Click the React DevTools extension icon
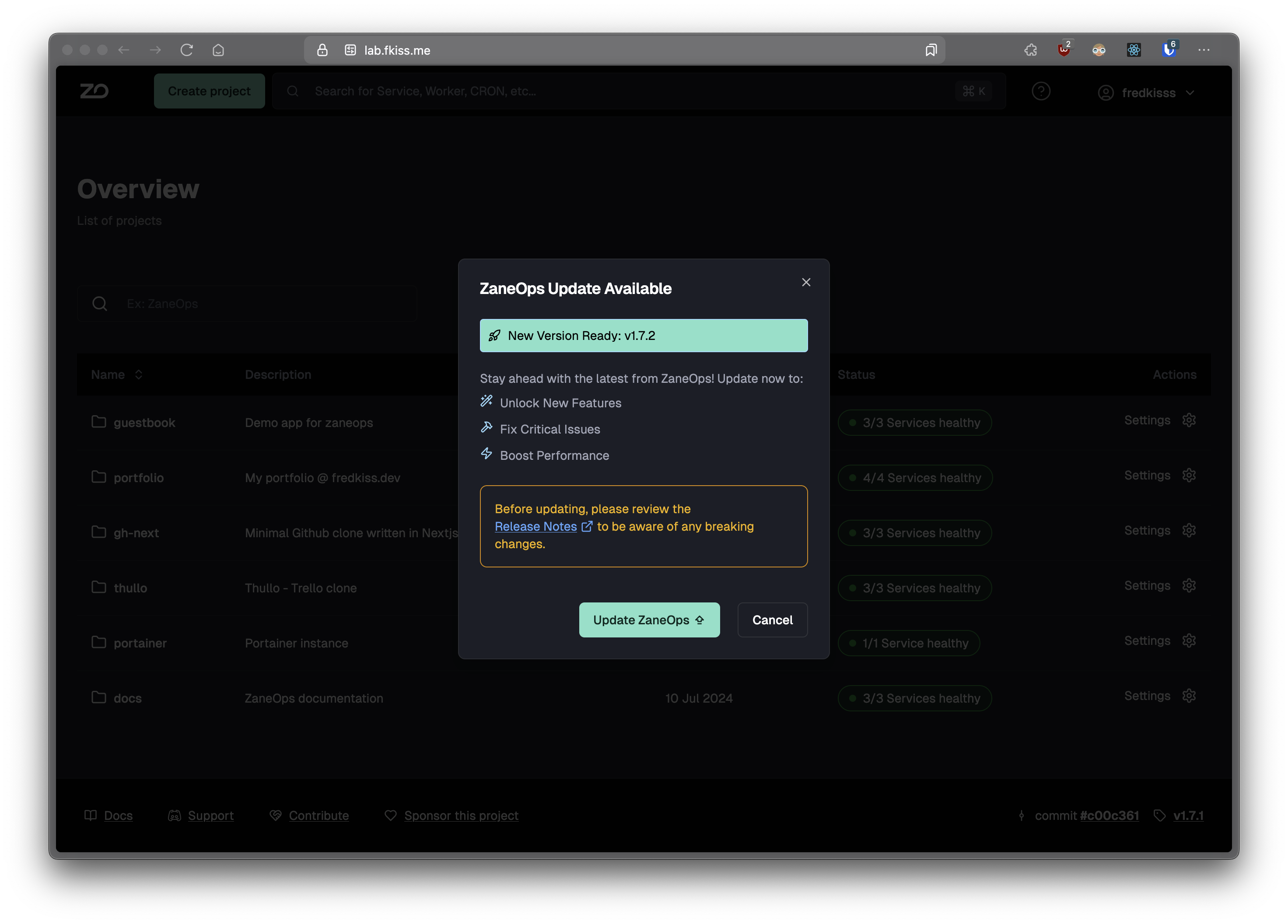This screenshot has width=1288, height=924. (x=1134, y=50)
